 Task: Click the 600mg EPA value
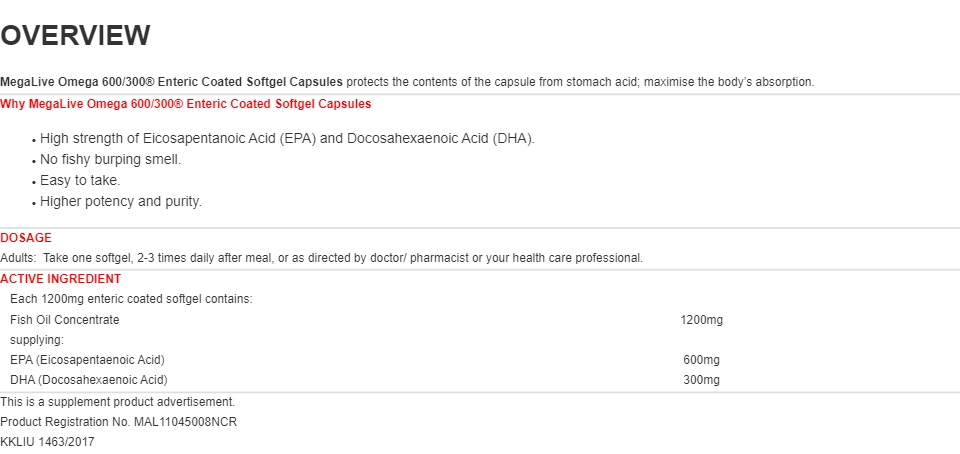coord(702,360)
